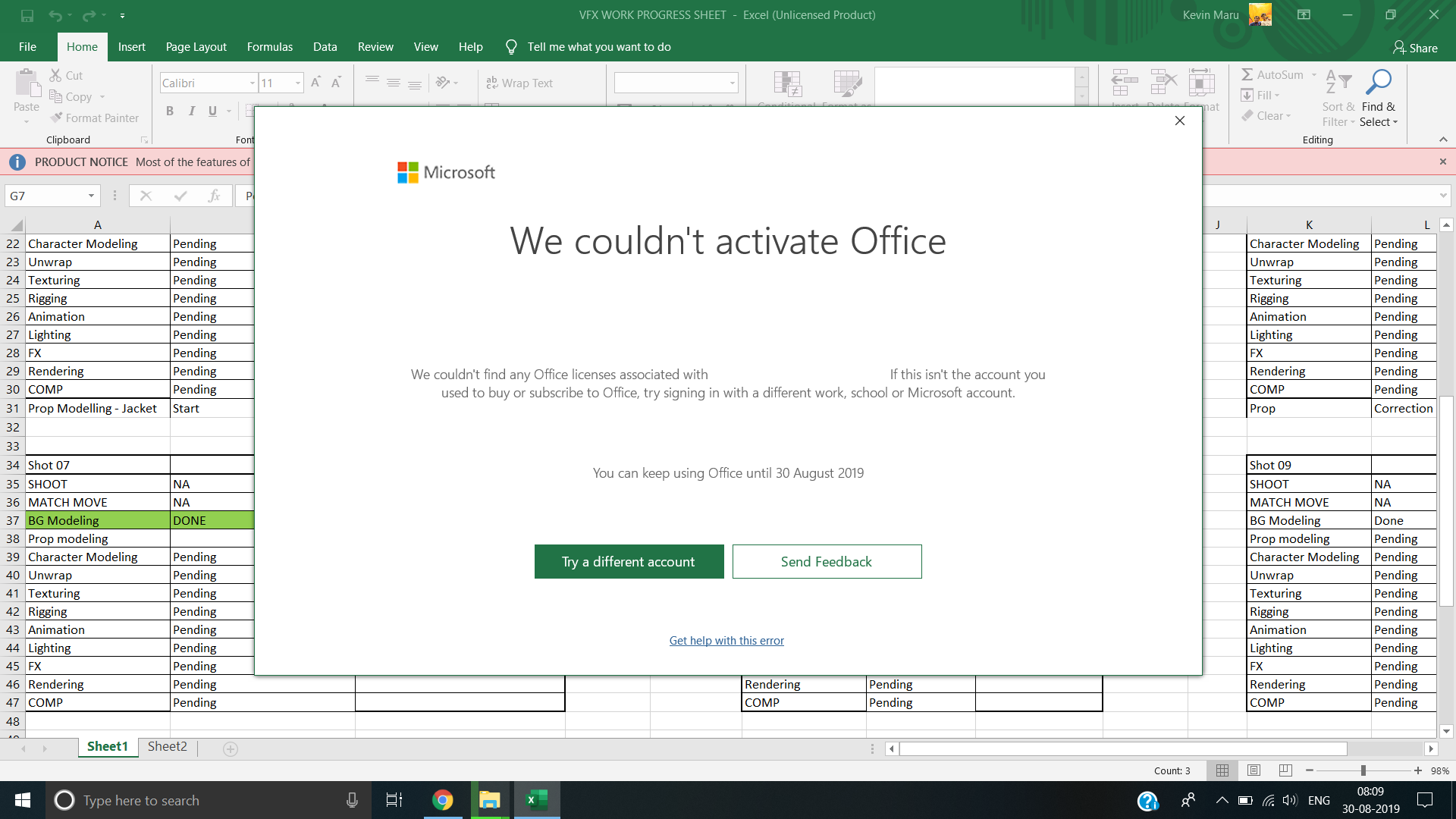Open the font size dropdown
Screen dimensions: 1456x819
298,83
